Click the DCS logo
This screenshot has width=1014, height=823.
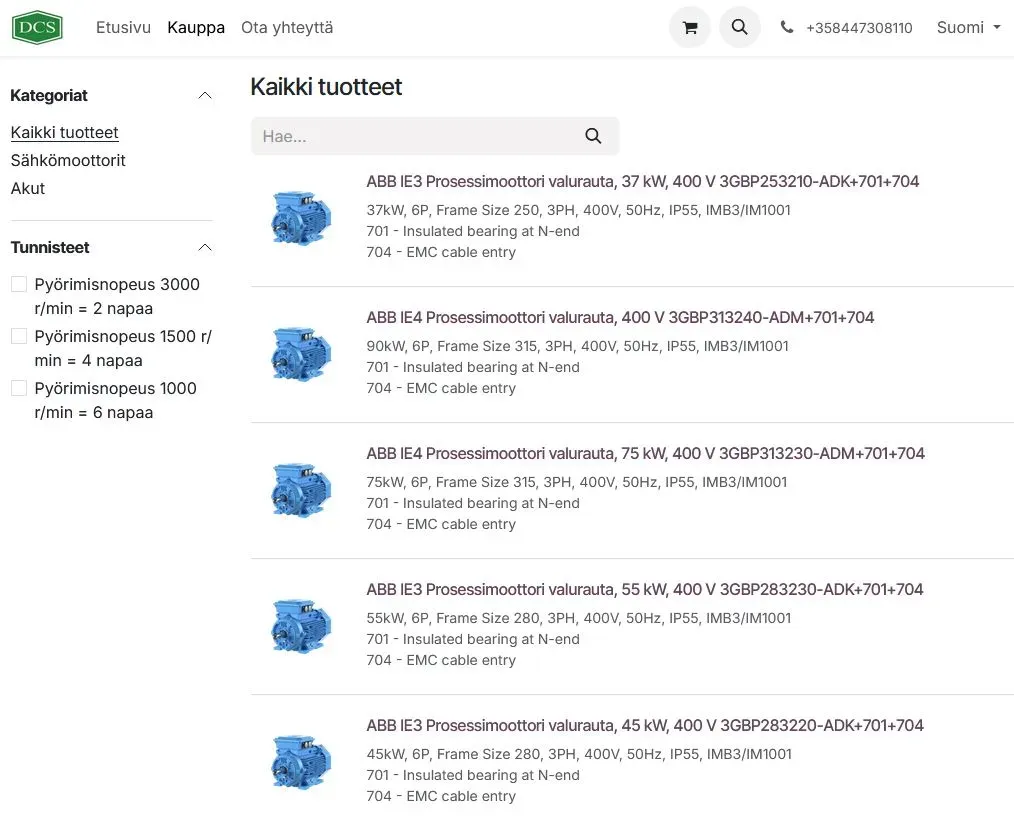(x=37, y=27)
